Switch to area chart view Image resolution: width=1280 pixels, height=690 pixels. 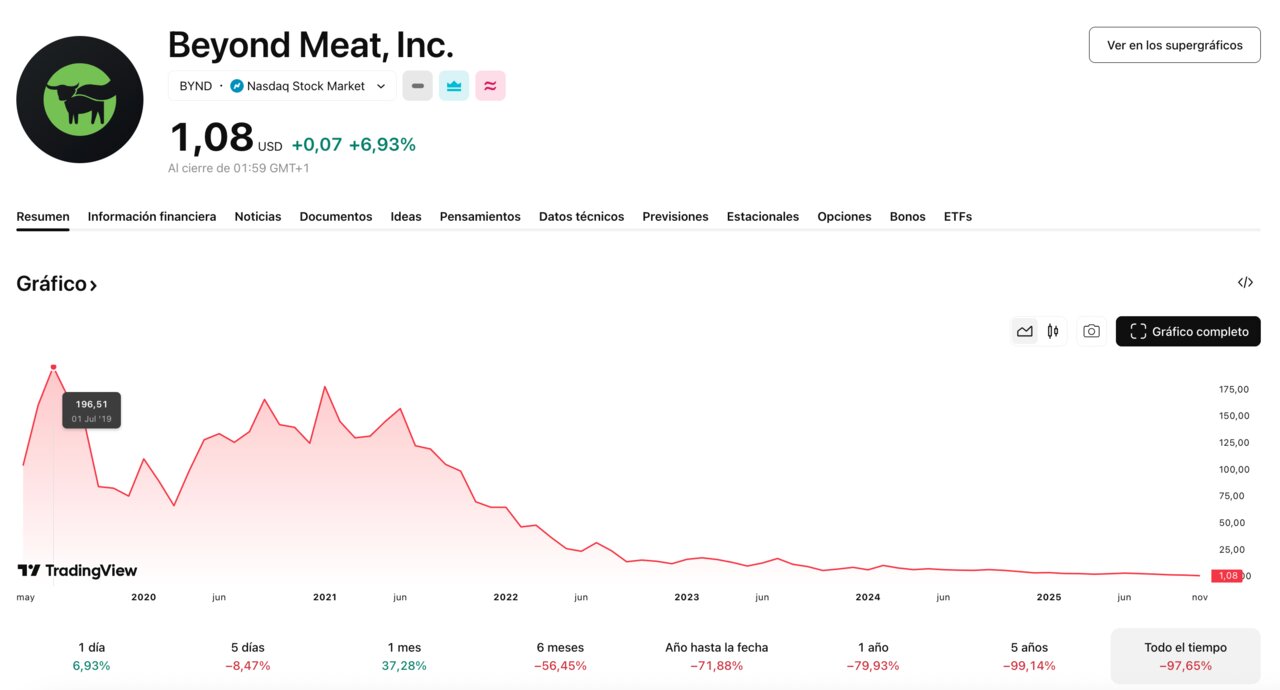(1024, 331)
